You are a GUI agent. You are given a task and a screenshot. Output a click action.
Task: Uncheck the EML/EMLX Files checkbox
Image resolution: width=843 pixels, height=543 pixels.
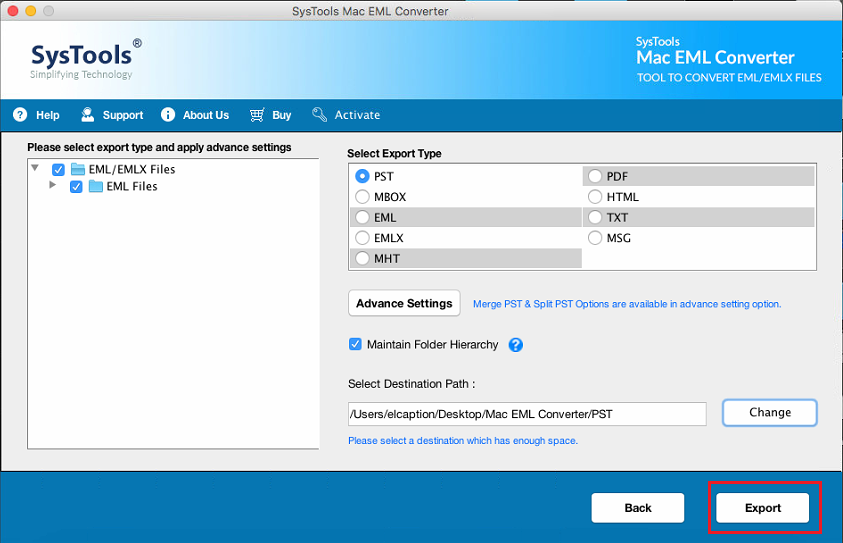[x=58, y=170]
